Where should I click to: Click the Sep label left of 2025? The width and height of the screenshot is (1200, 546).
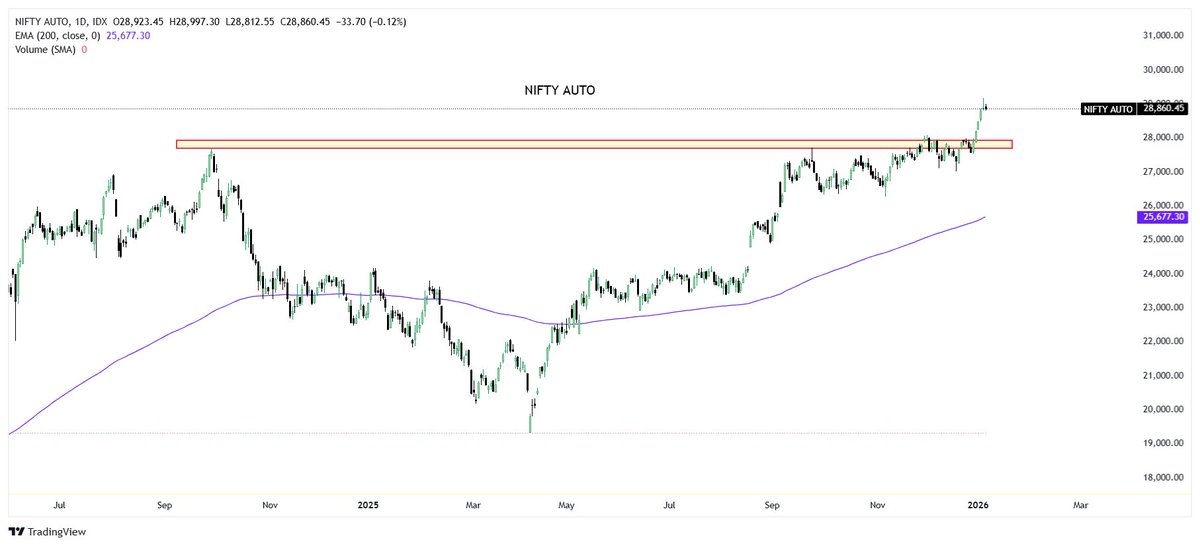(x=165, y=506)
